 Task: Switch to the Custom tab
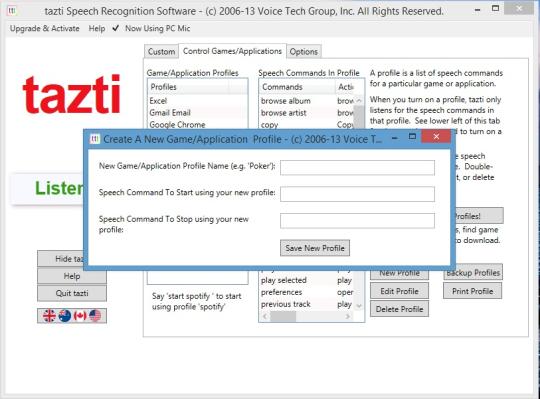tap(161, 52)
